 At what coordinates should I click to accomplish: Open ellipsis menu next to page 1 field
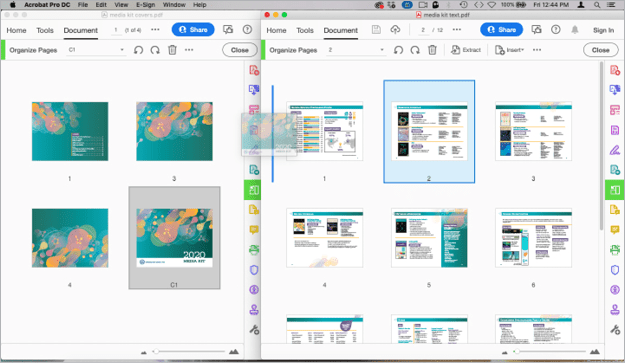tap(155, 29)
